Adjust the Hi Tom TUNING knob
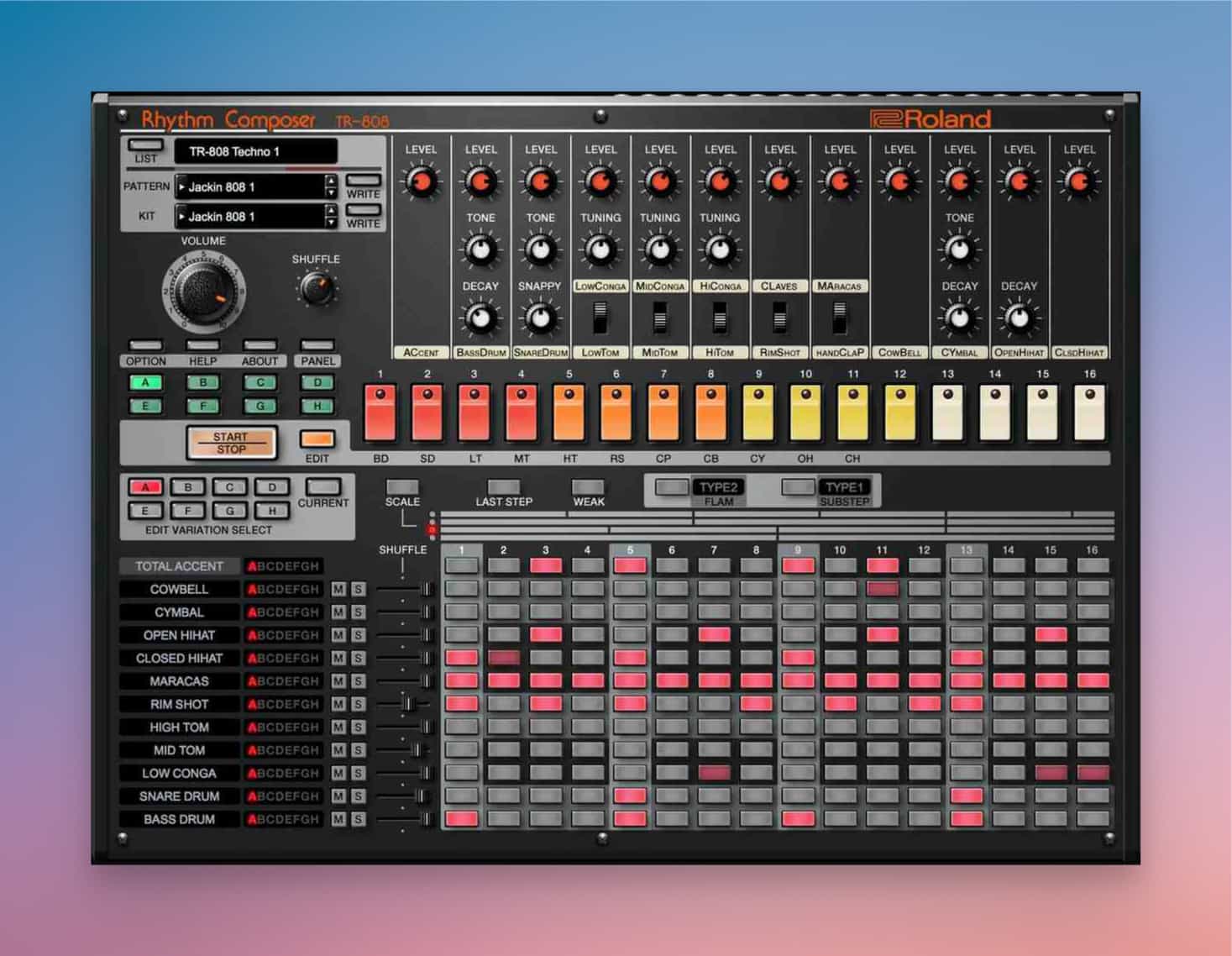The width and height of the screenshot is (1232, 956). click(x=720, y=250)
